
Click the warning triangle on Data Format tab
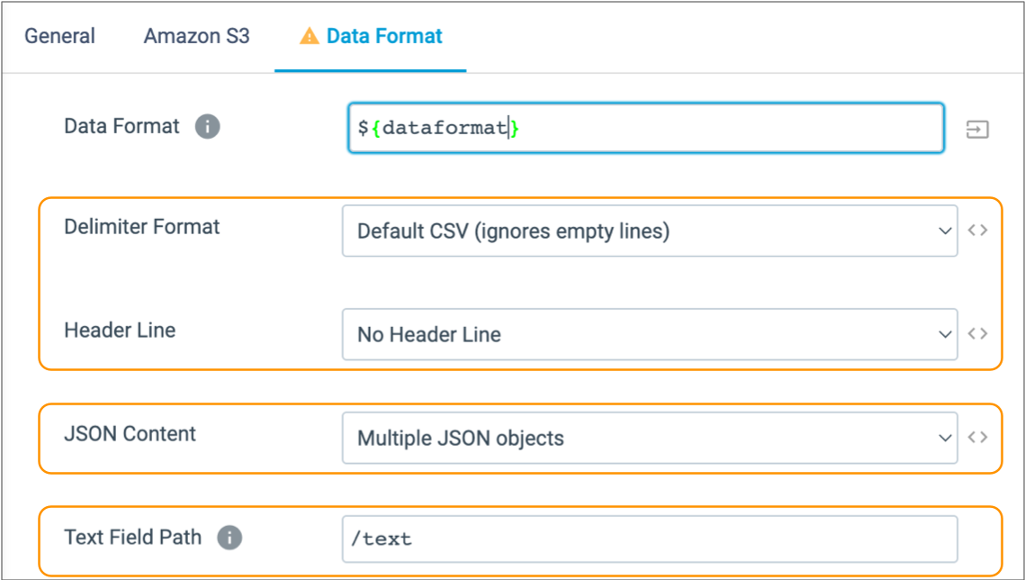coord(308,35)
